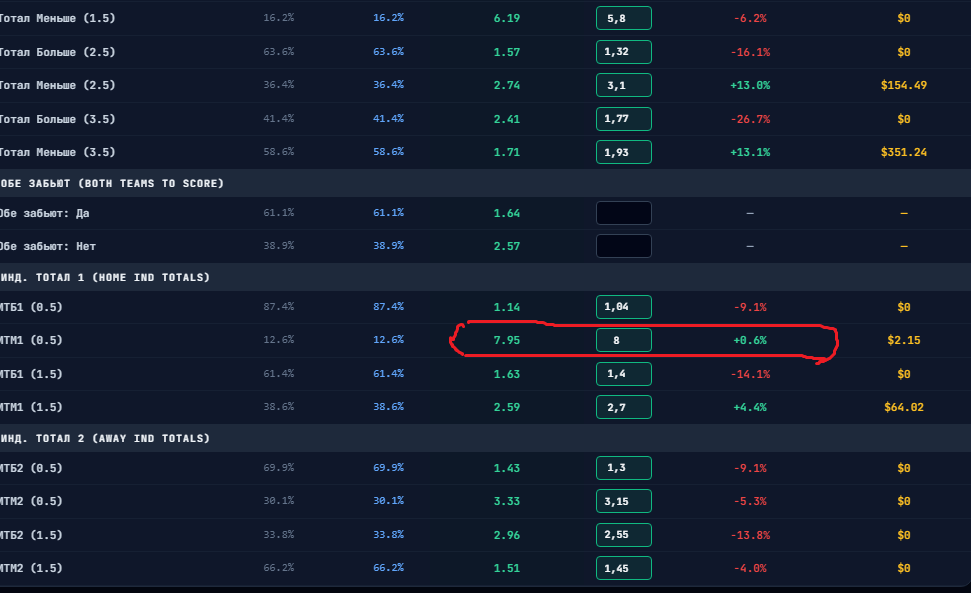Select fair odds value 2.74
The height and width of the screenshot is (593, 971).
coord(507,85)
